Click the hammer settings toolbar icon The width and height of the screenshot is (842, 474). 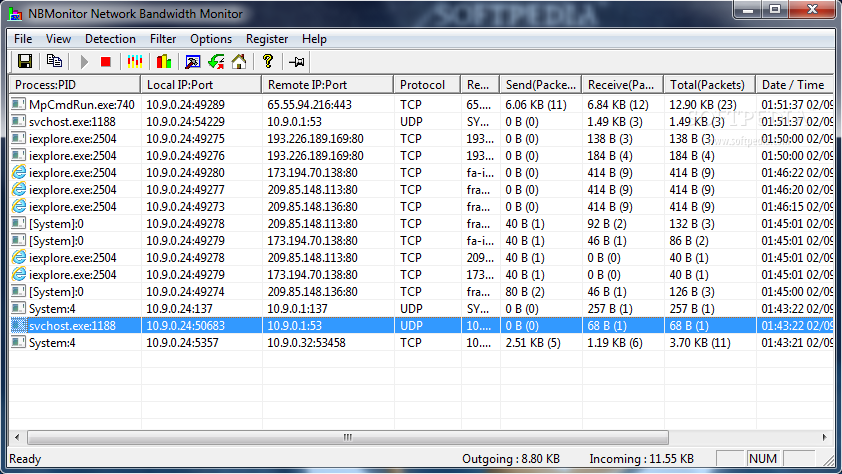[192, 62]
